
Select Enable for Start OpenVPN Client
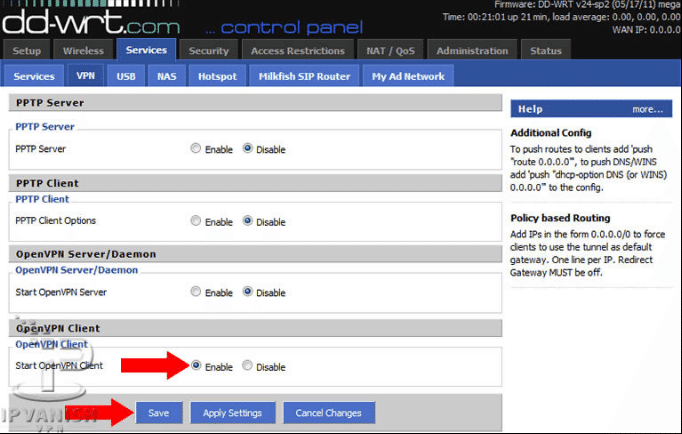click(x=196, y=367)
